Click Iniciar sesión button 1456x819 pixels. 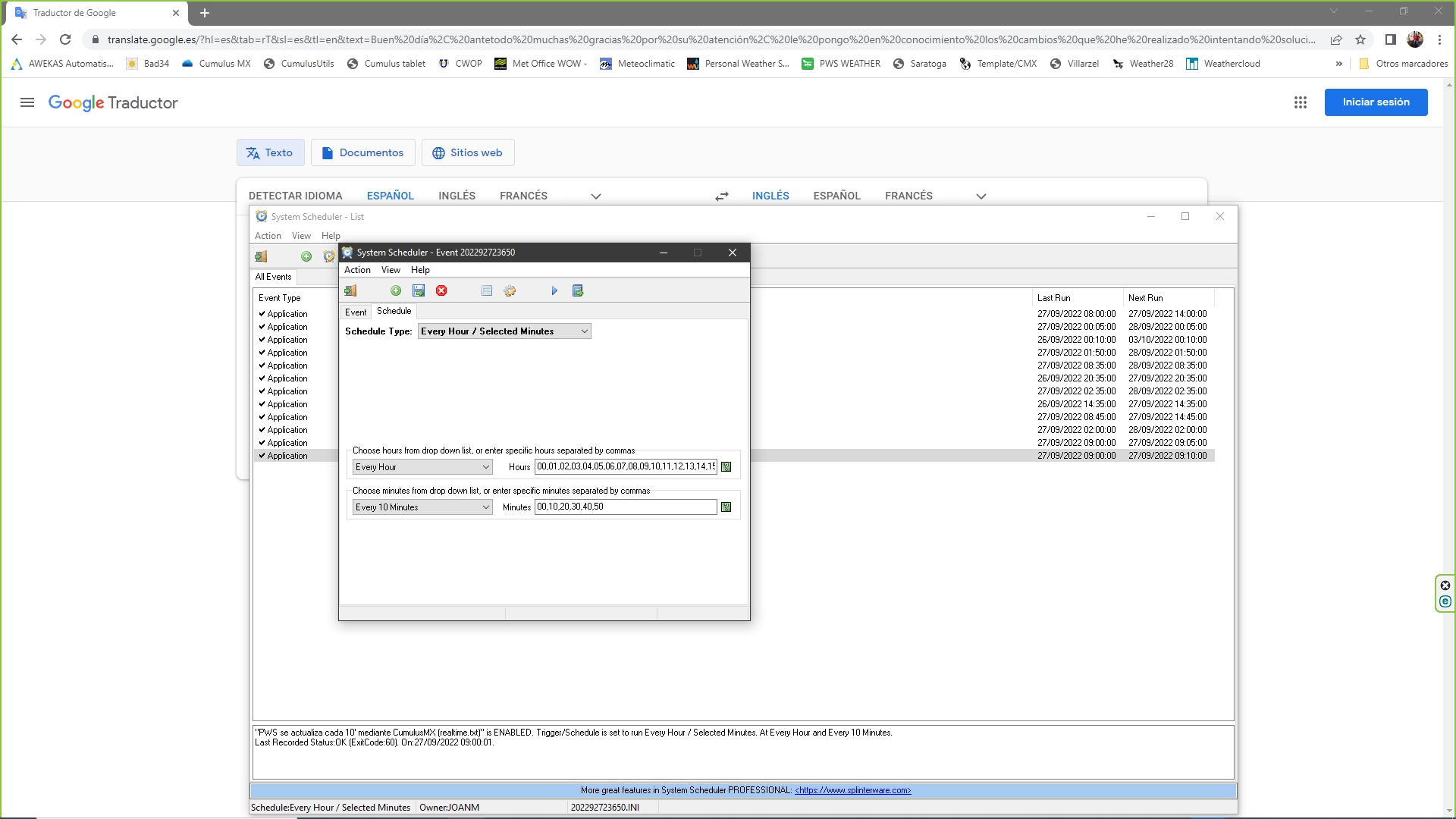click(x=1376, y=102)
